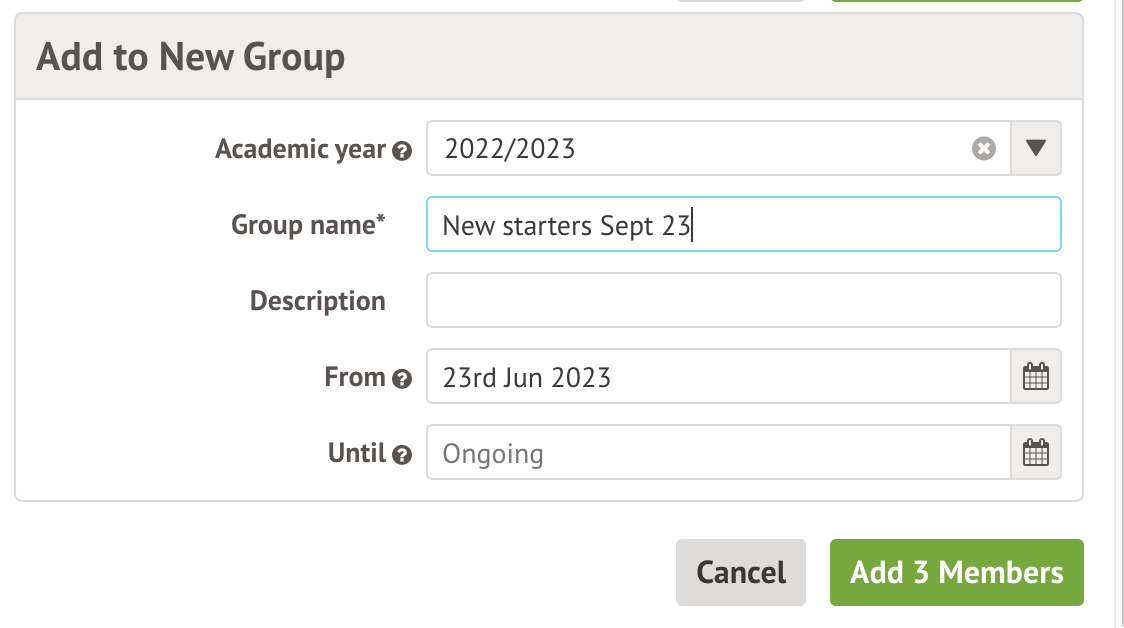Click the Group name text field

(x=743, y=225)
